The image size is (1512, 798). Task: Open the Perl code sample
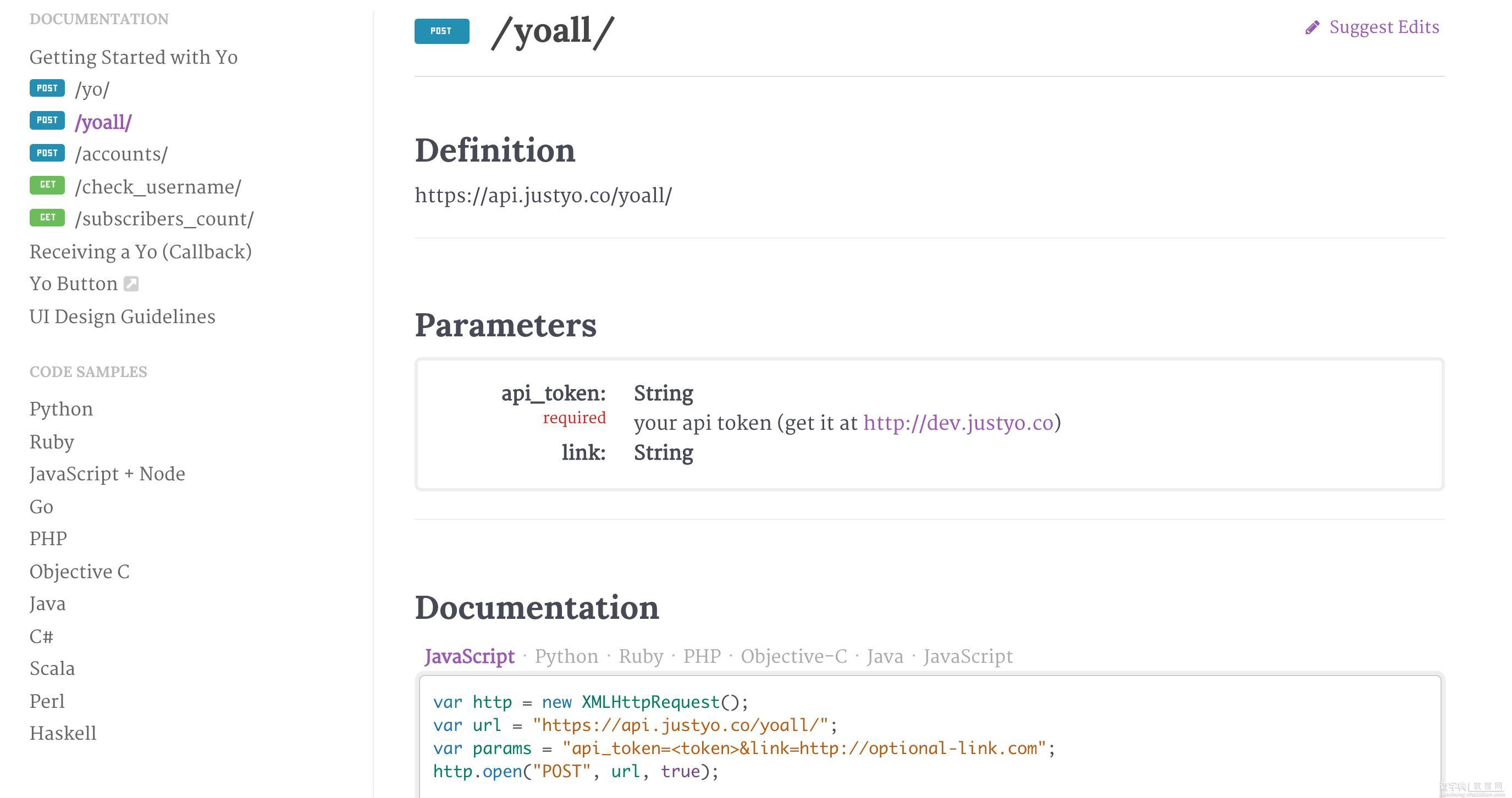(x=47, y=702)
